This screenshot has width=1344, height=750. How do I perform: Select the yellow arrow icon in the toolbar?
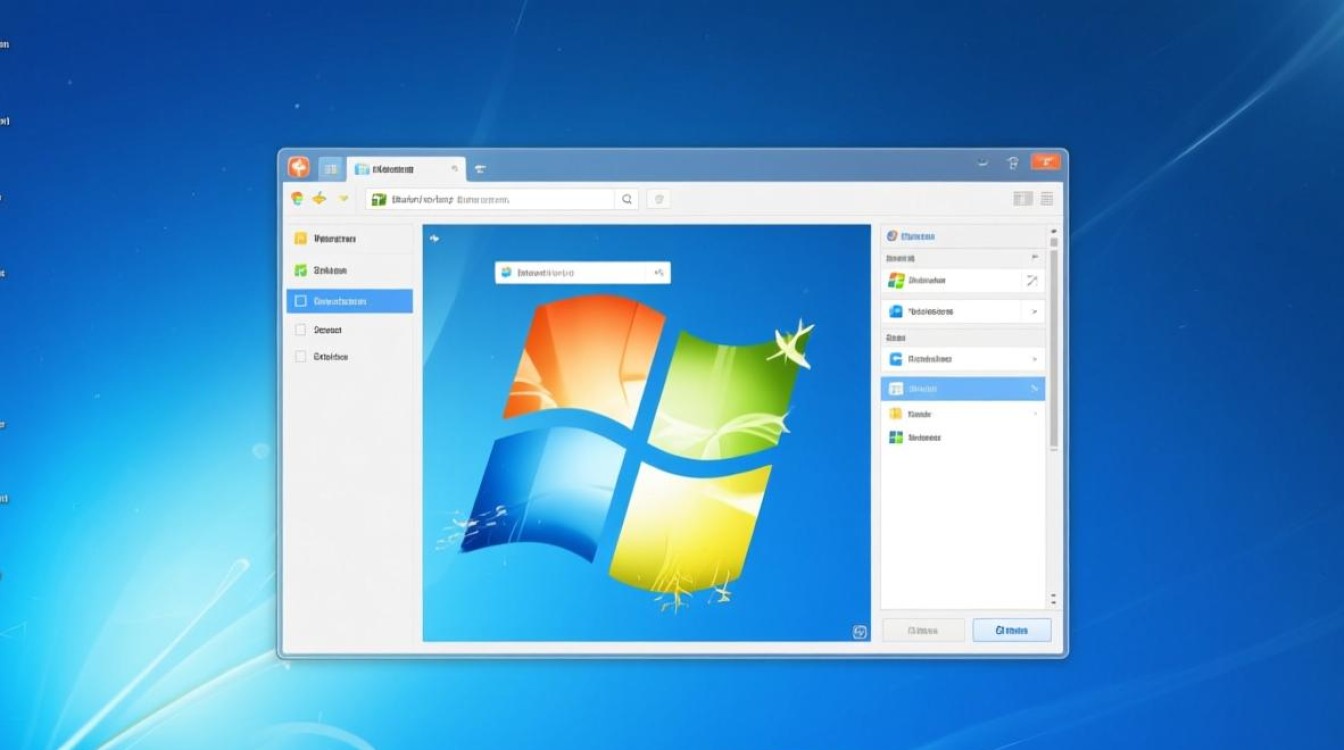[320, 198]
